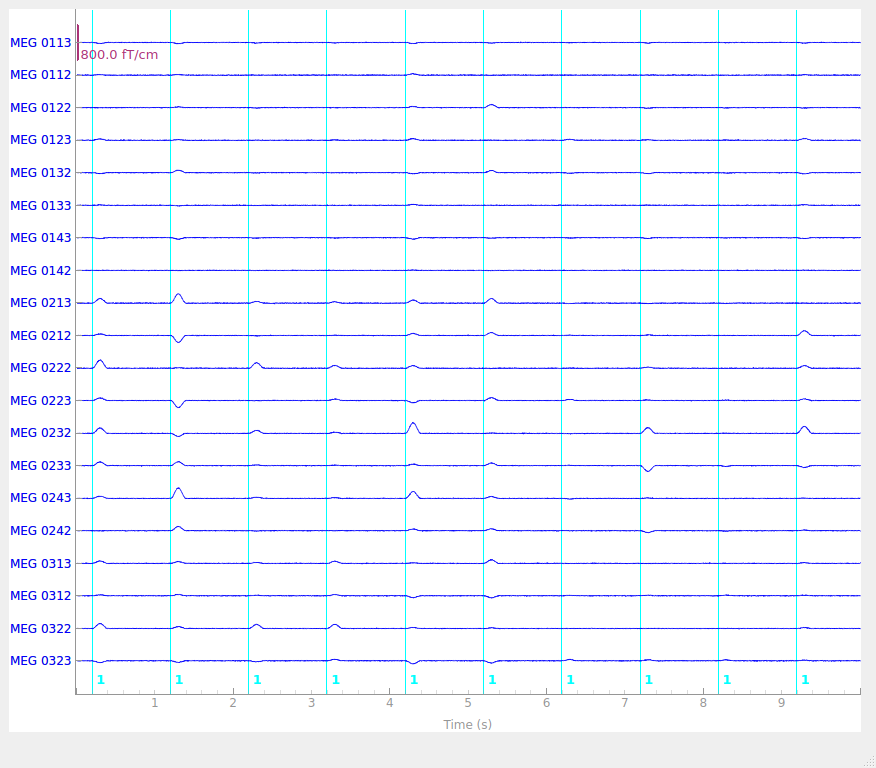Click the window resize grip at bottom-right corner
Image resolution: width=876 pixels, height=768 pixels.
click(870, 762)
